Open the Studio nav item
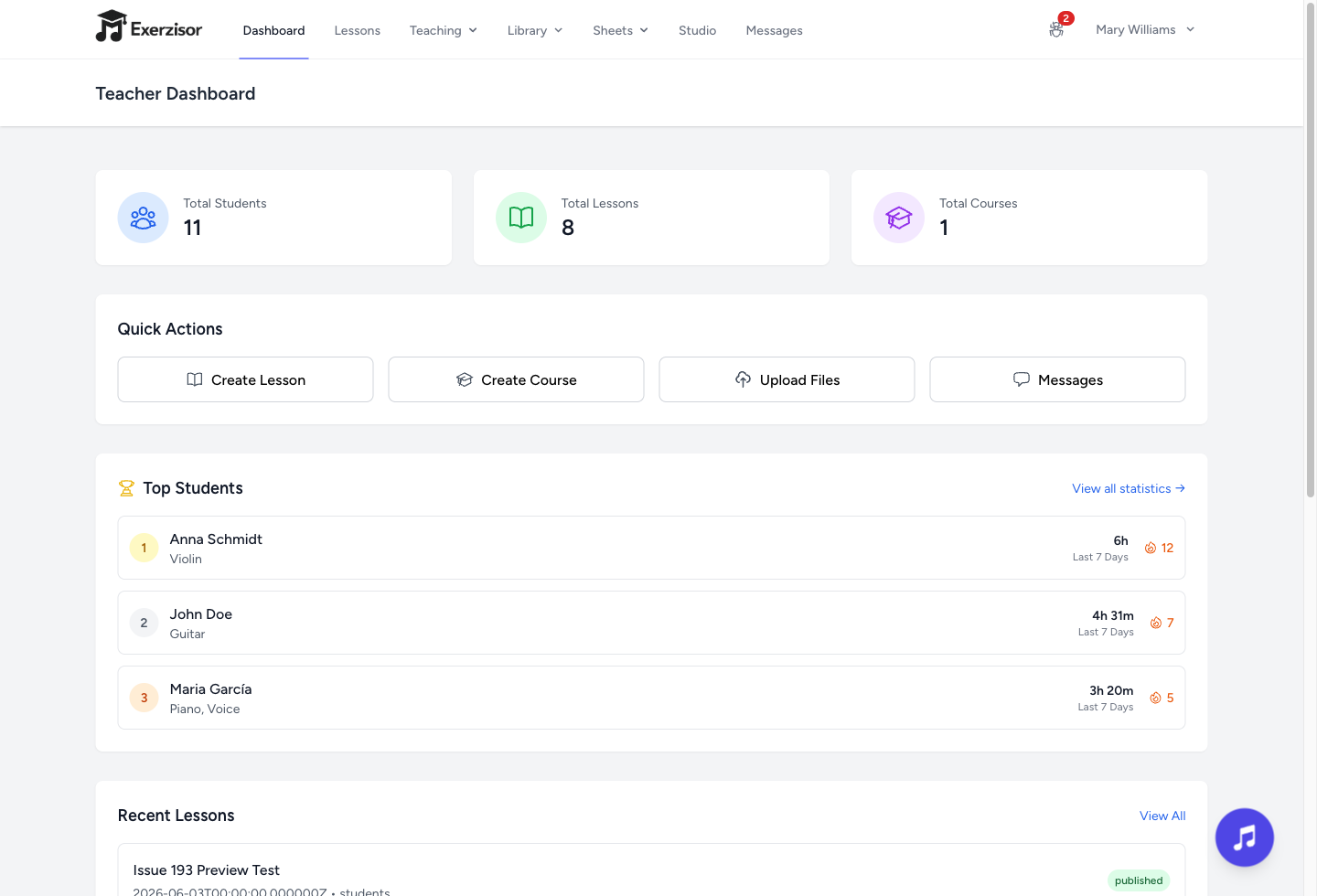Image resolution: width=1317 pixels, height=896 pixels. (x=698, y=30)
